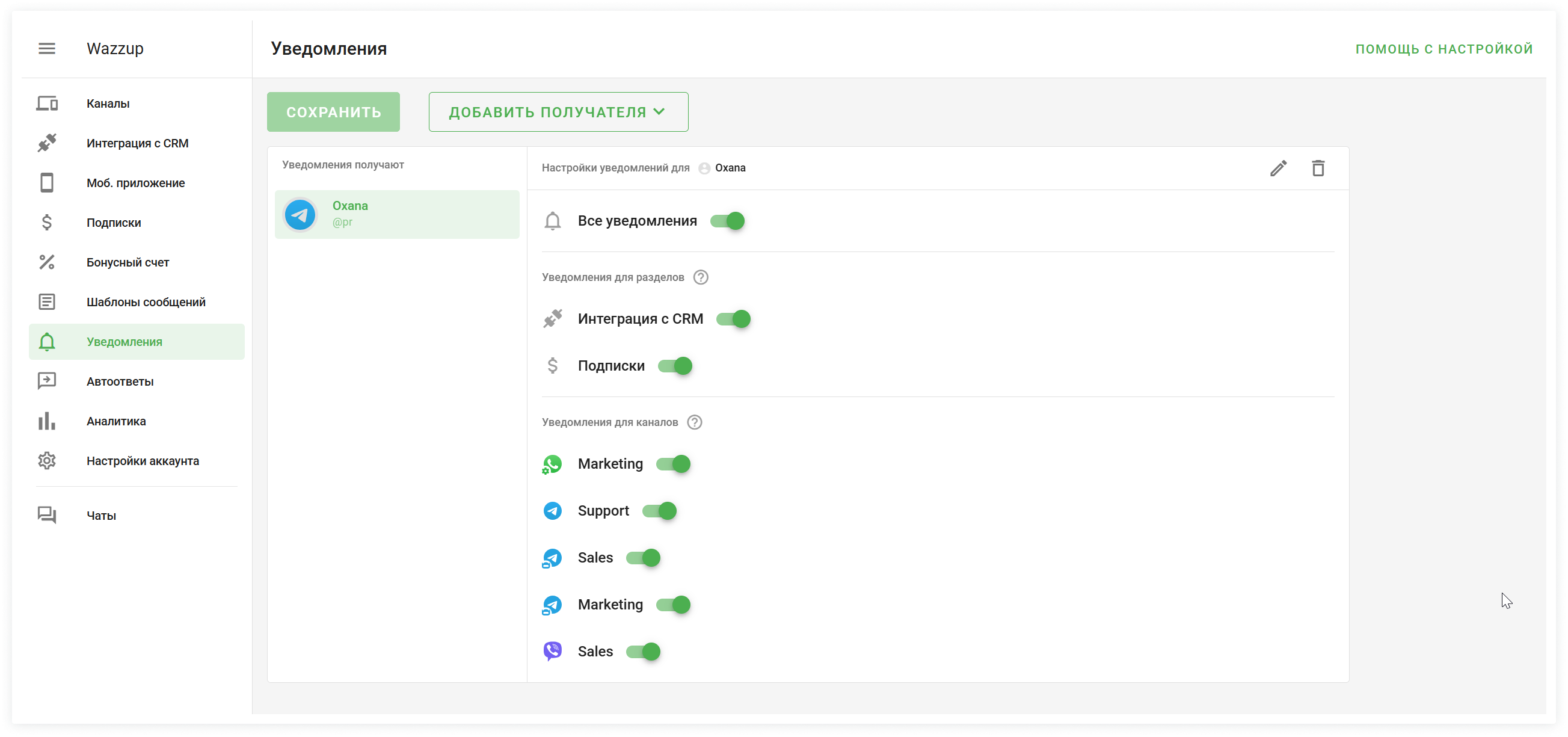Toggle WhatsApp Marketing channel switch

click(x=673, y=464)
